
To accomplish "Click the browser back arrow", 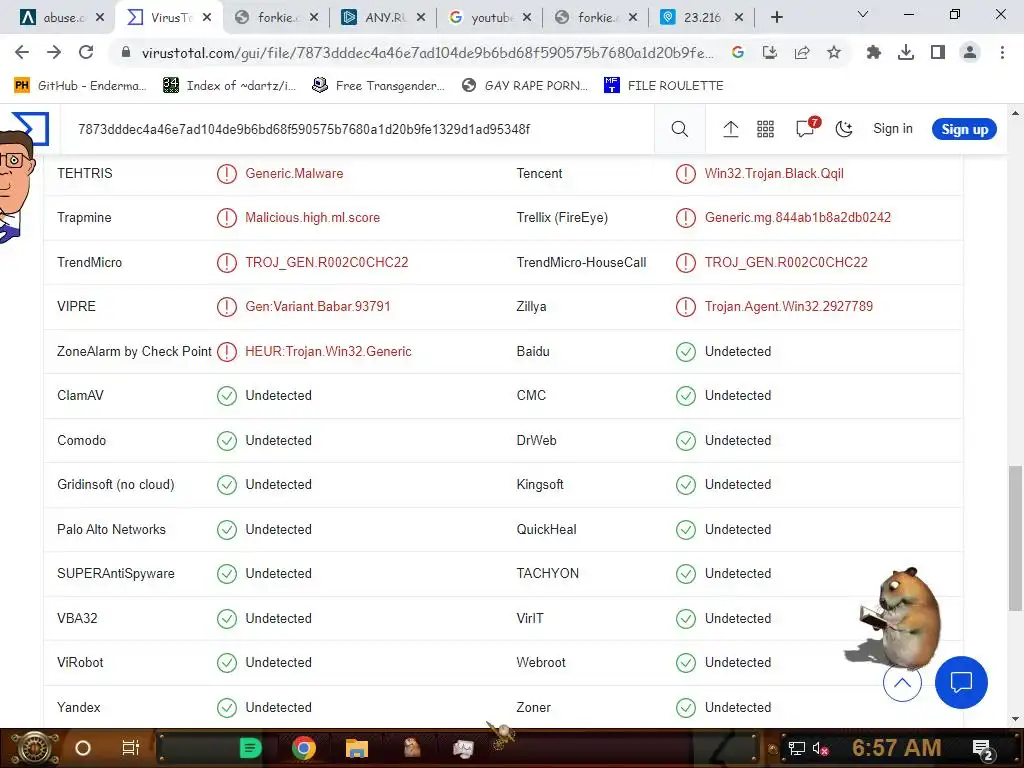I will (22, 52).
